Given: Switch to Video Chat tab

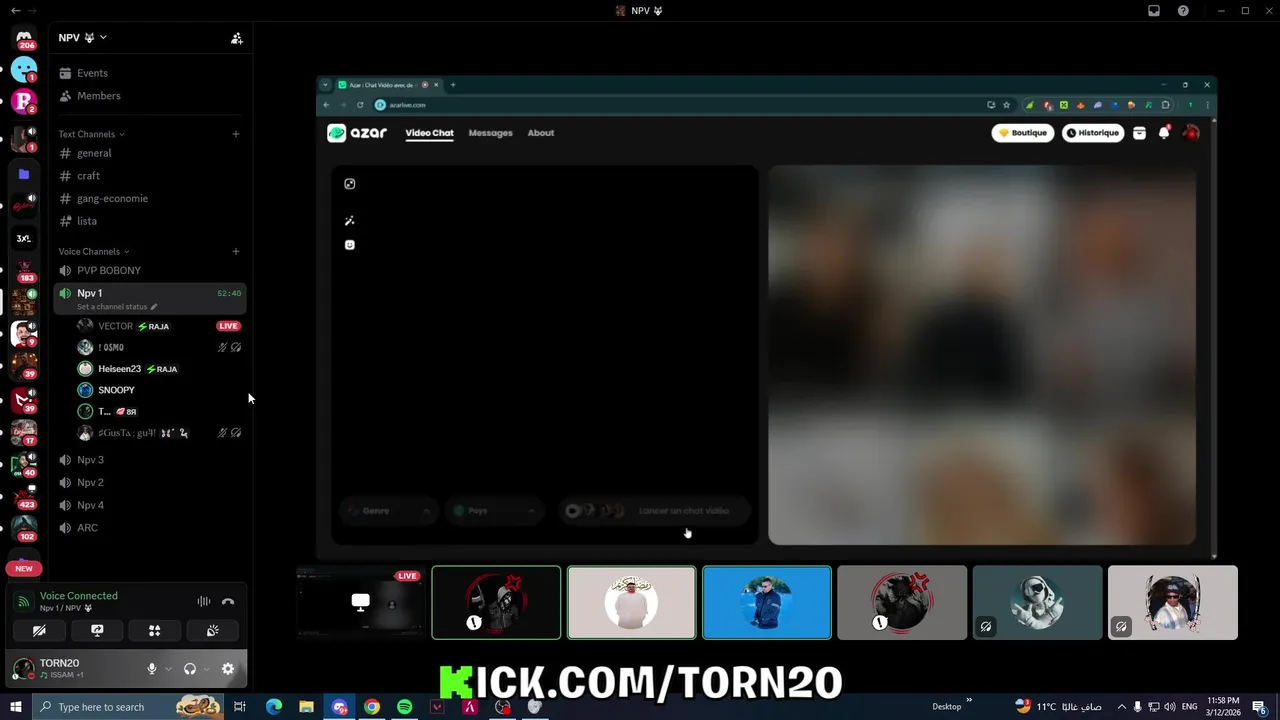Looking at the screenshot, I should pyautogui.click(x=429, y=133).
